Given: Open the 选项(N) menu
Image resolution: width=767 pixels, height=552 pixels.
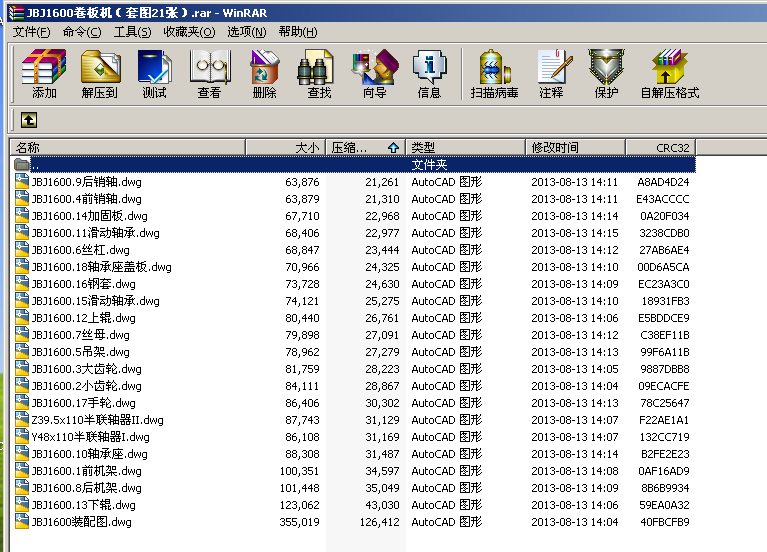Looking at the screenshot, I should (247, 32).
